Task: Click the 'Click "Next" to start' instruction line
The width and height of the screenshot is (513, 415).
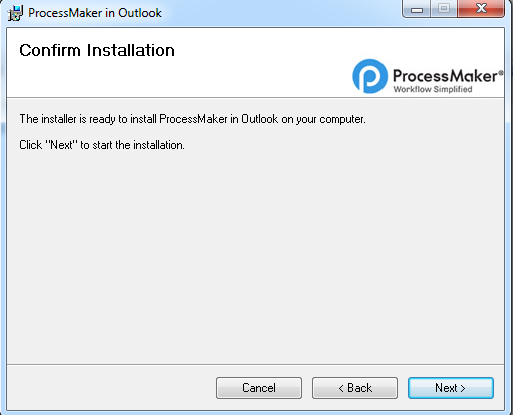Action: pos(102,145)
